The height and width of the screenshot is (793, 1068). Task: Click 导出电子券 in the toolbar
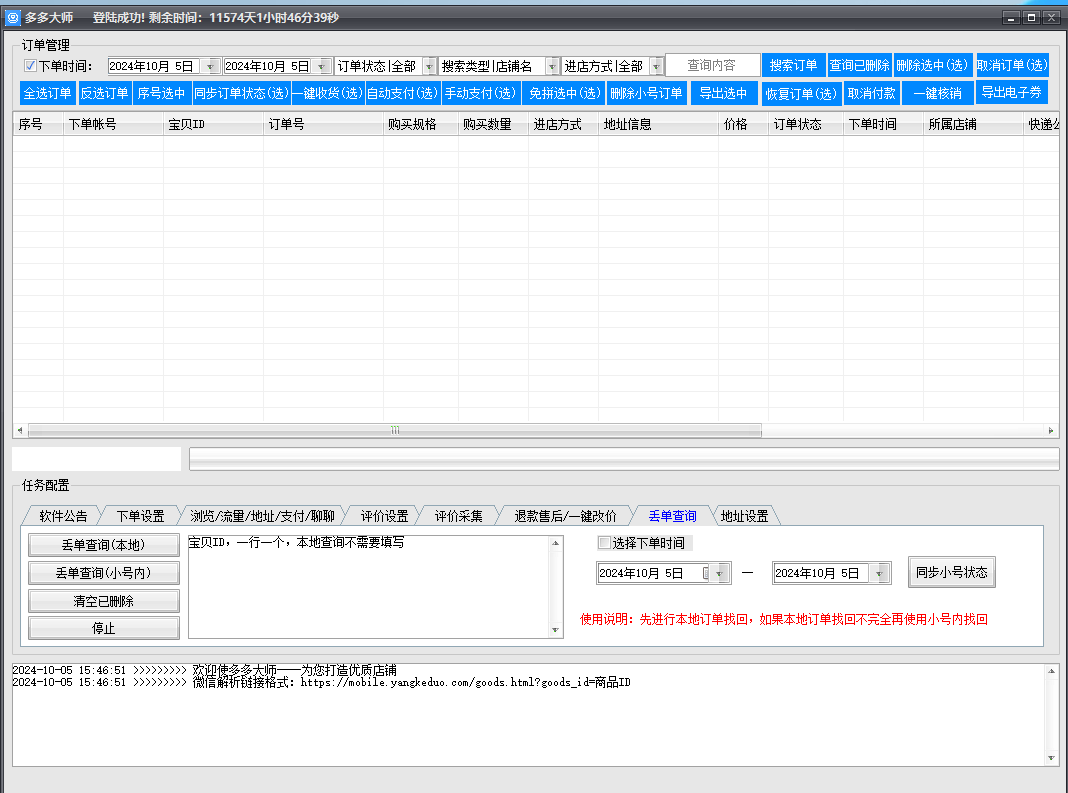pyautogui.click(x=1012, y=92)
